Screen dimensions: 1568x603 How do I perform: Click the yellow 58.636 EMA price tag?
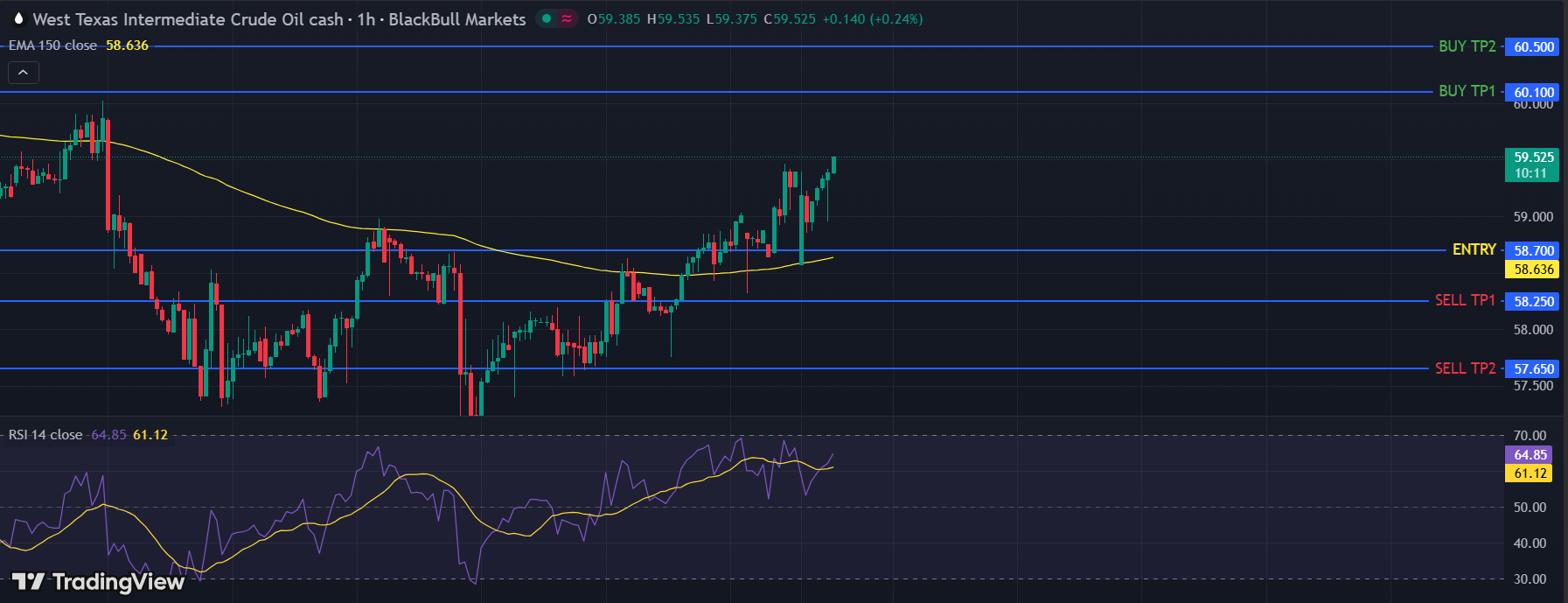coord(1533,270)
